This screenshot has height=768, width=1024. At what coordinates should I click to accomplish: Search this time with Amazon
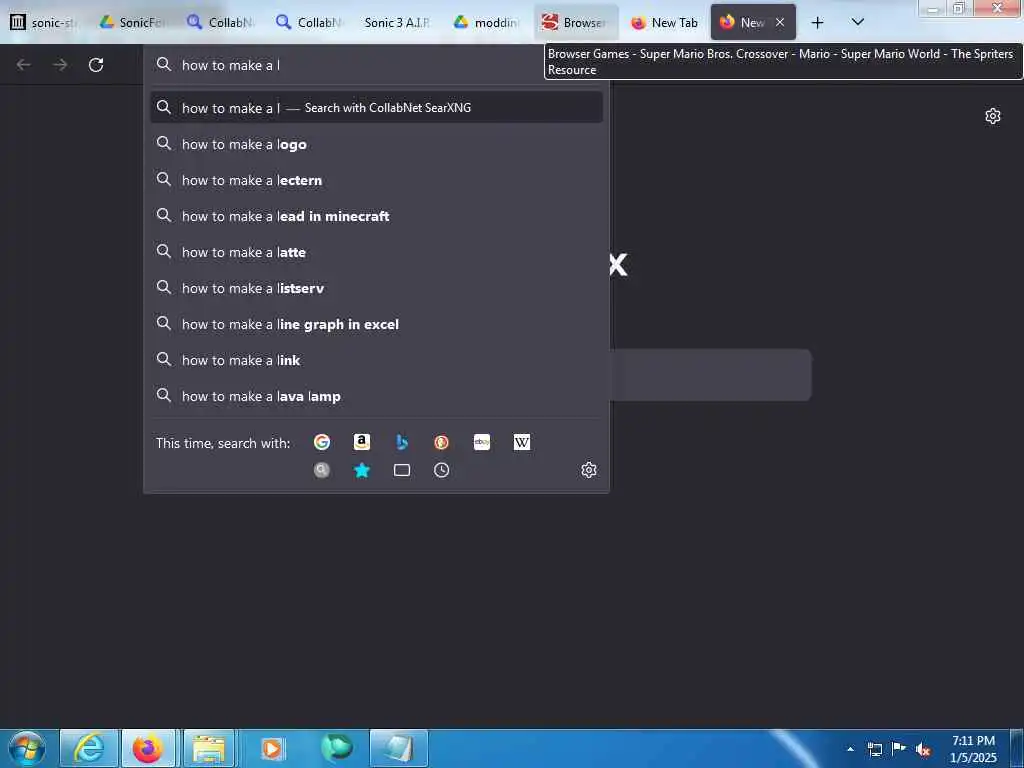click(x=362, y=442)
